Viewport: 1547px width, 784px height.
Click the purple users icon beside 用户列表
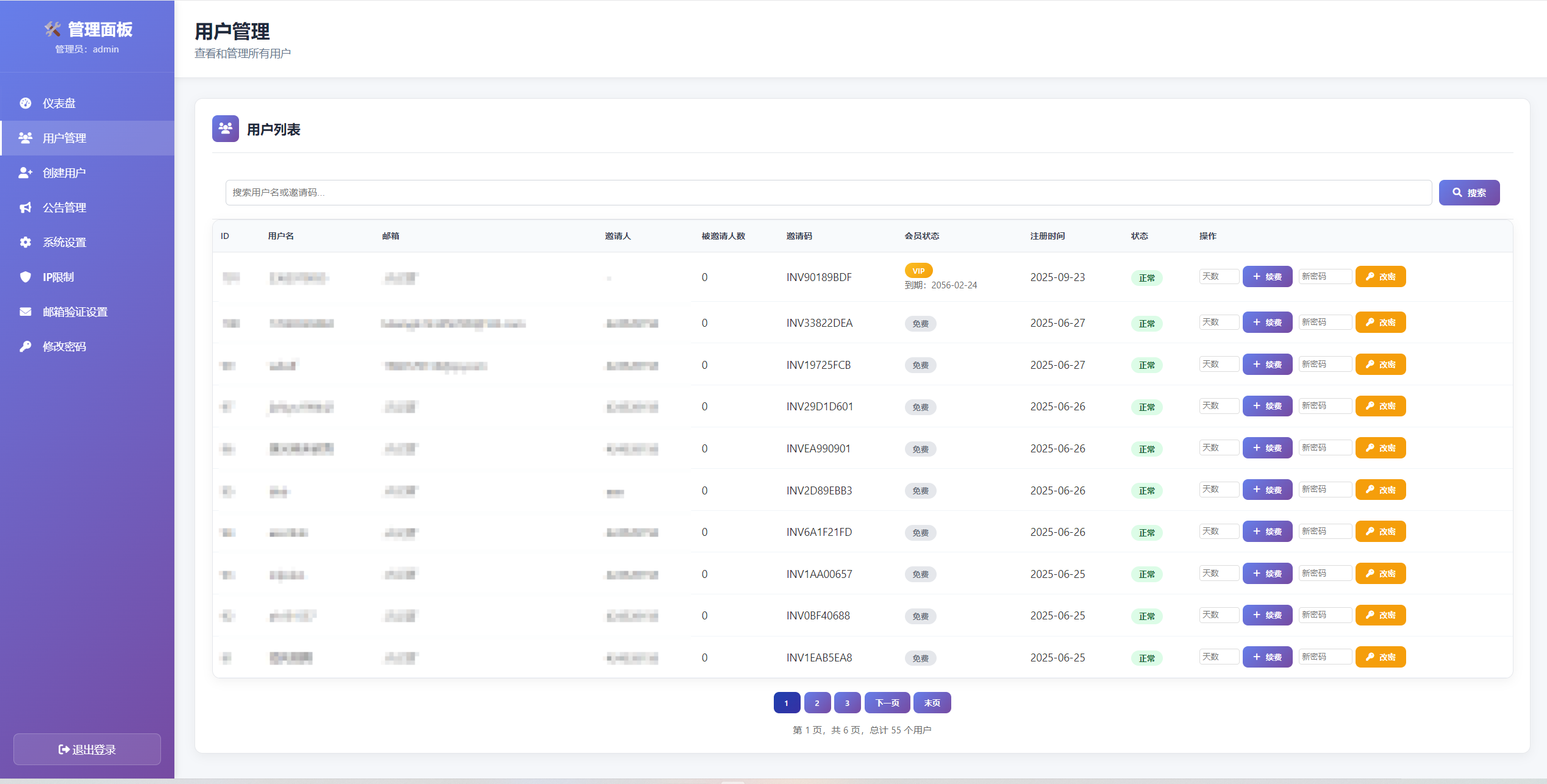point(225,129)
